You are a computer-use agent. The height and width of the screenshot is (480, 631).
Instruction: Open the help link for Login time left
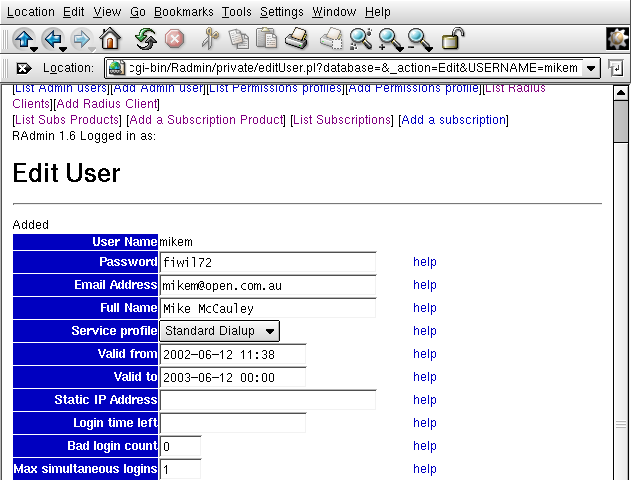425,423
